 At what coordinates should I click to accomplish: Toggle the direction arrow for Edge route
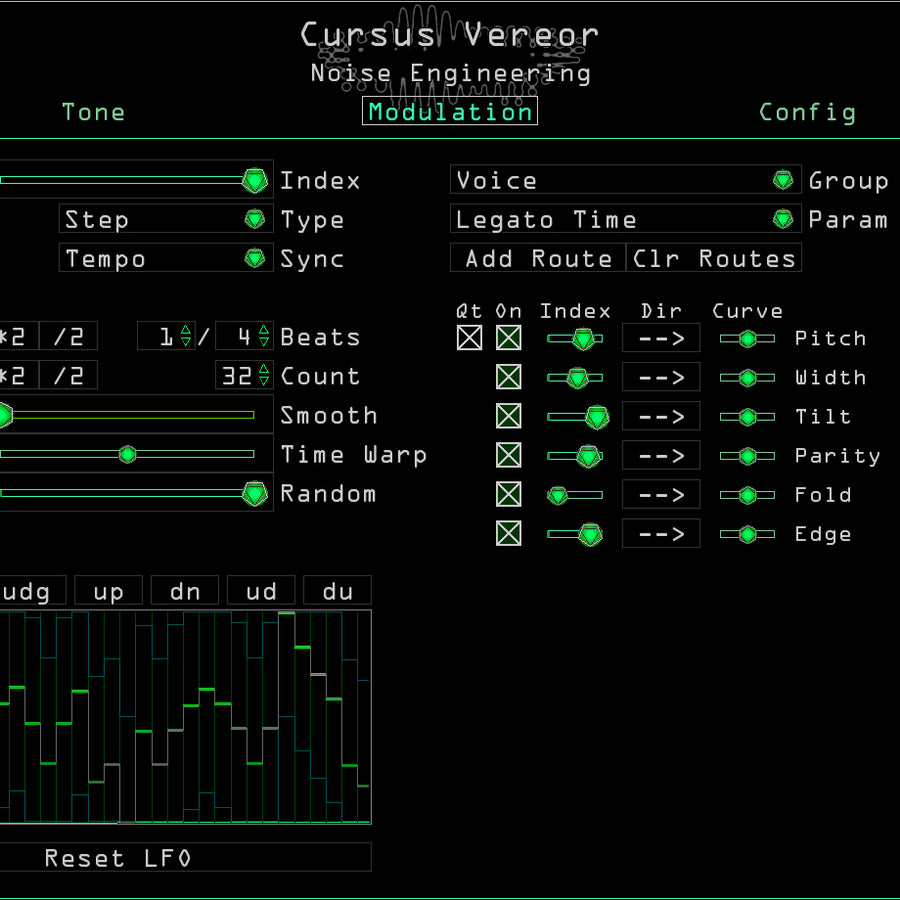coord(661,534)
